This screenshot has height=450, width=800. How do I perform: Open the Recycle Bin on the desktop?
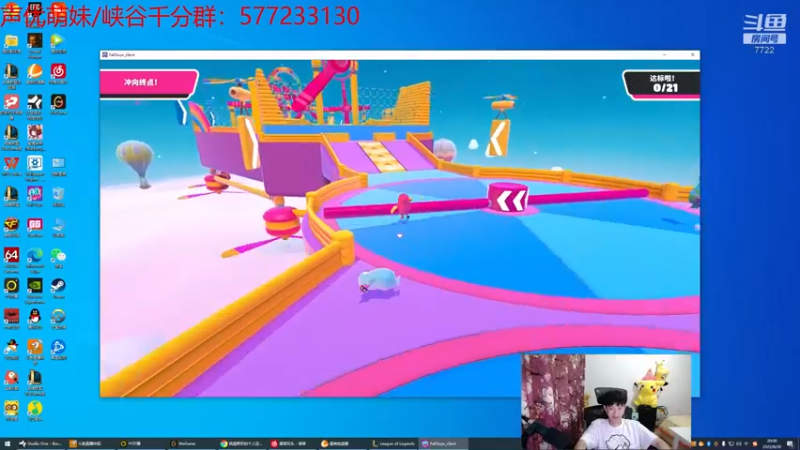[x=58, y=194]
